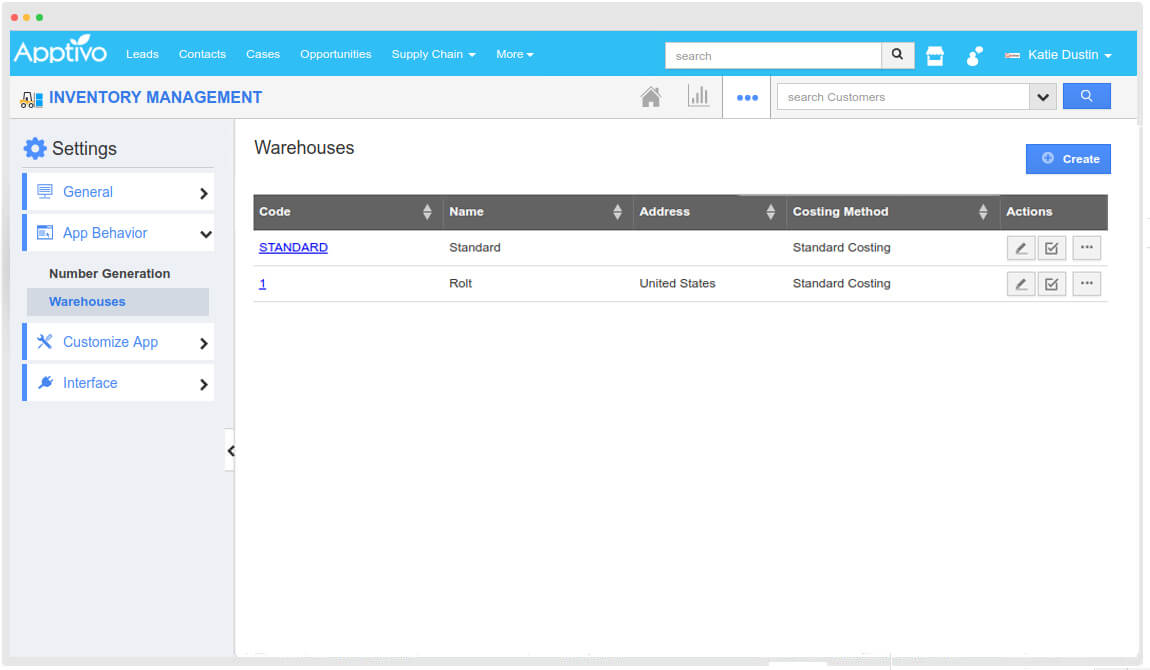Sort the table by the Code column arrows
Image resolution: width=1150 pixels, height=670 pixels.
pyautogui.click(x=429, y=212)
